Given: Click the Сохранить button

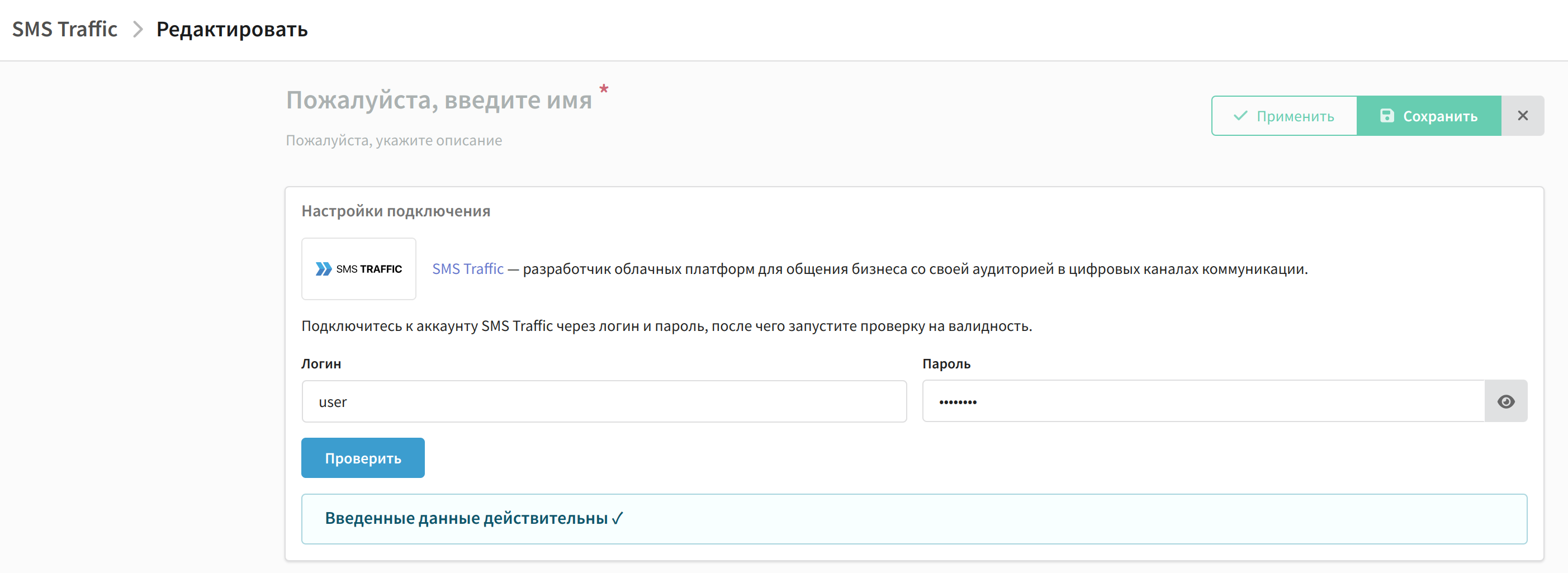Looking at the screenshot, I should coord(1429,116).
